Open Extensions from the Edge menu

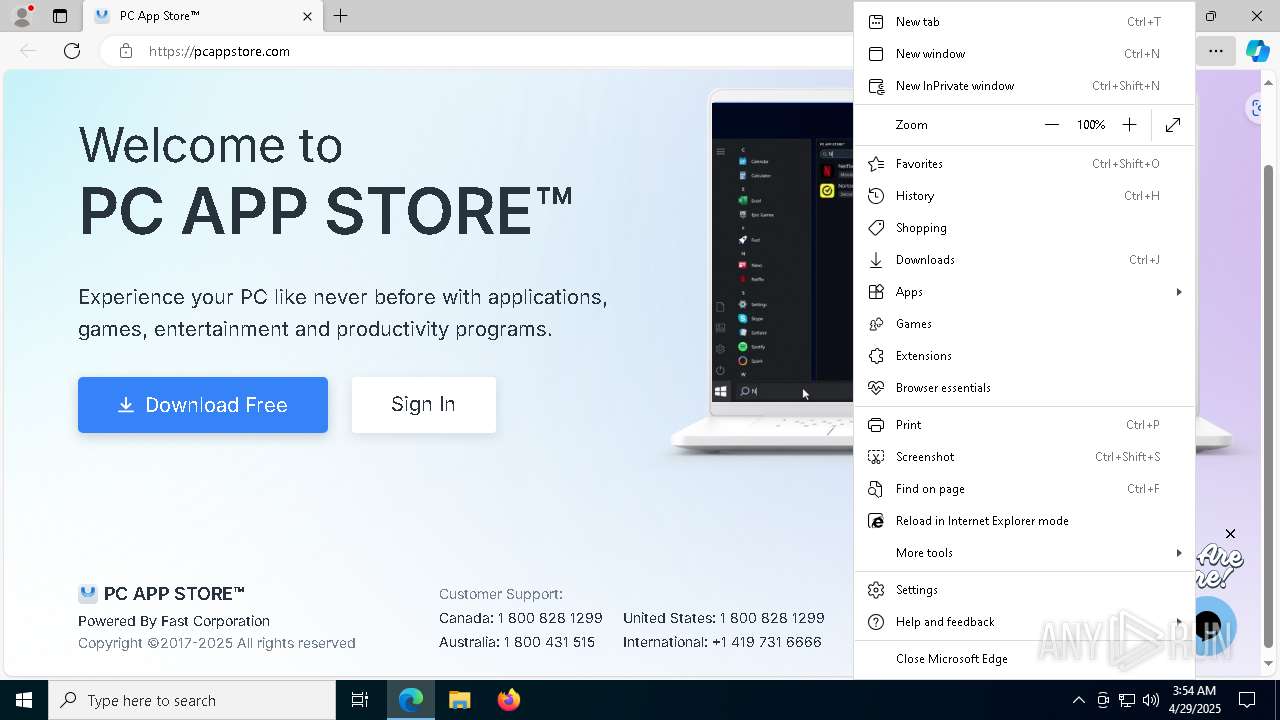coord(1024,356)
